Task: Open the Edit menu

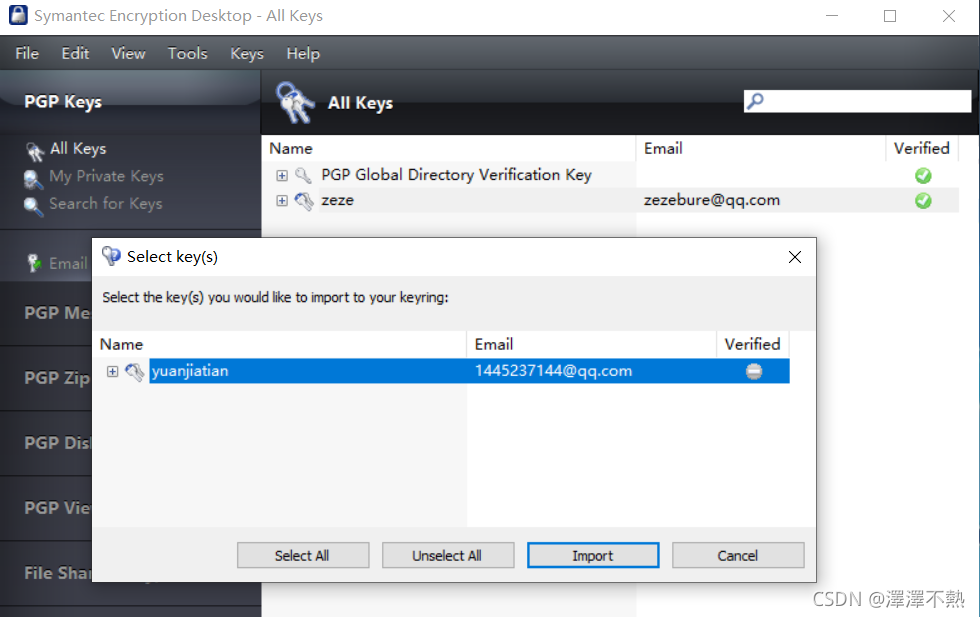Action: (75, 54)
